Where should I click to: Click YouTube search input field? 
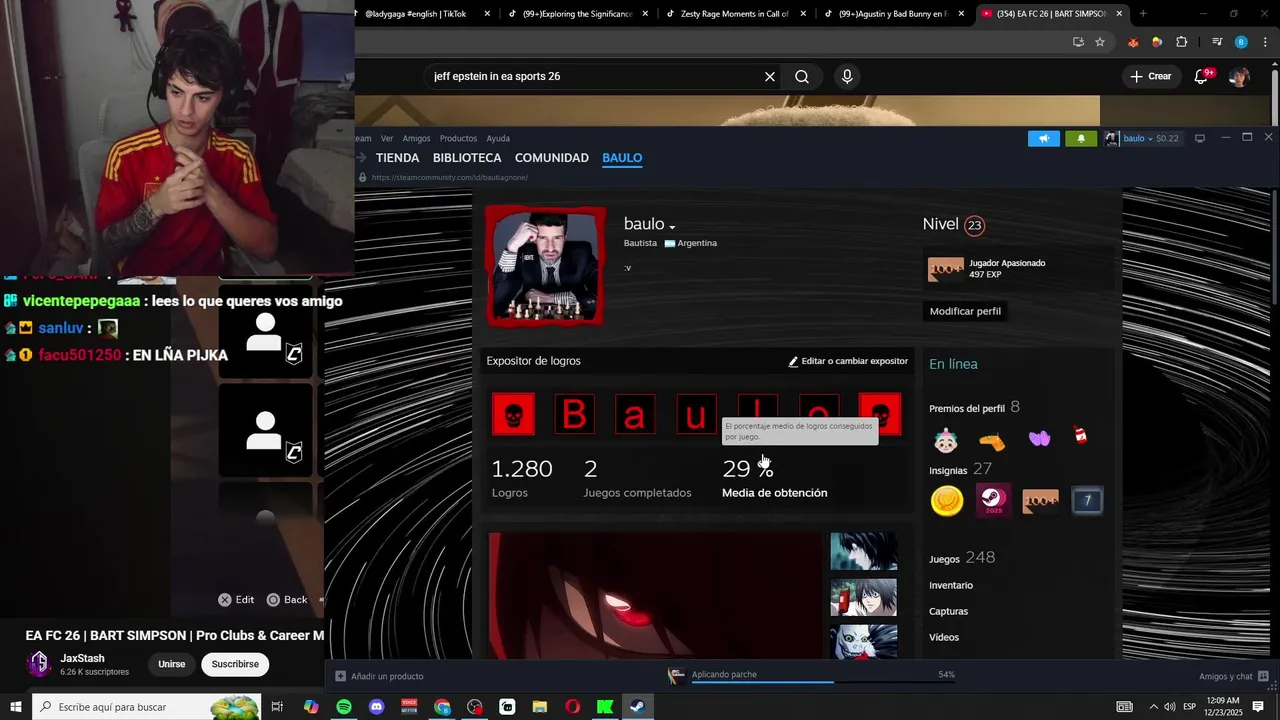(595, 76)
